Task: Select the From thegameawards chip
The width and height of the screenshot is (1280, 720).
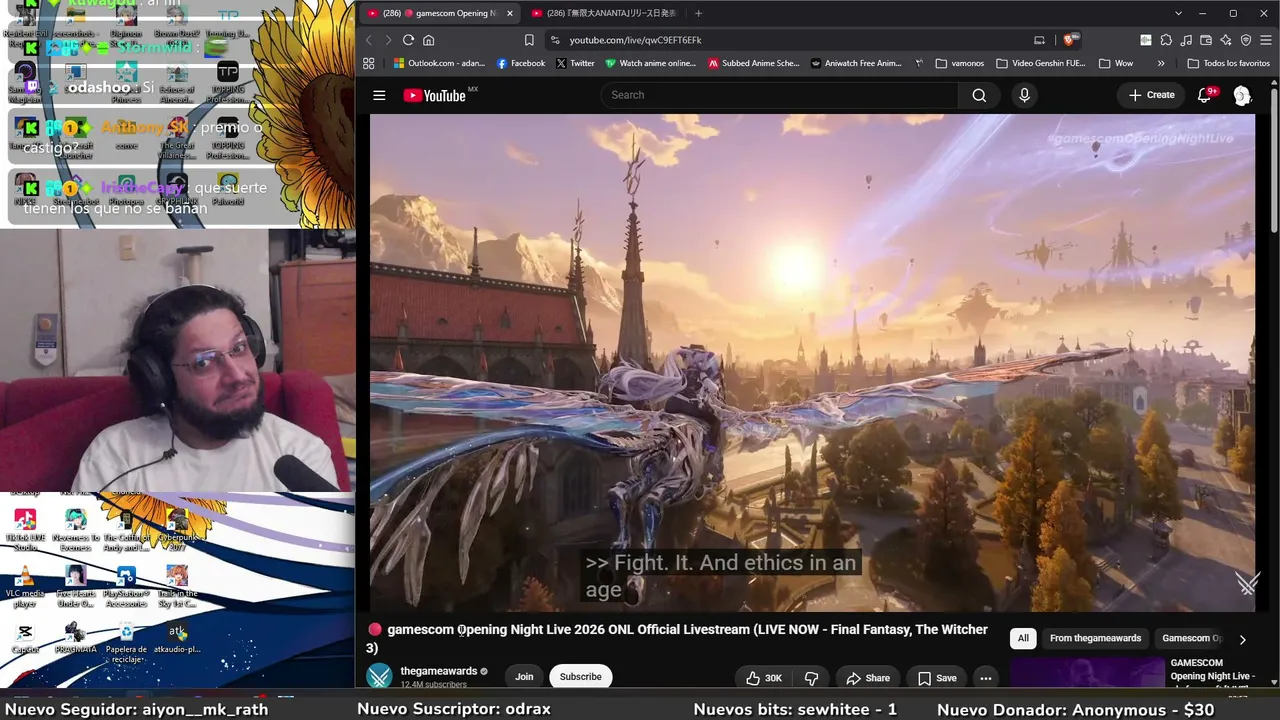Action: coord(1095,639)
